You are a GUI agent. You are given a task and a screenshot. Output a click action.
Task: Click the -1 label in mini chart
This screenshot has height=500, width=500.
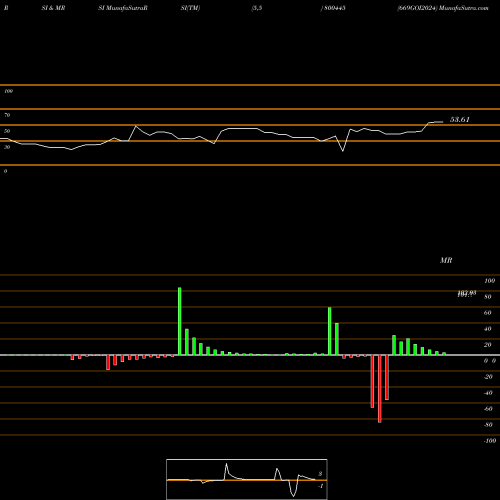320,486
